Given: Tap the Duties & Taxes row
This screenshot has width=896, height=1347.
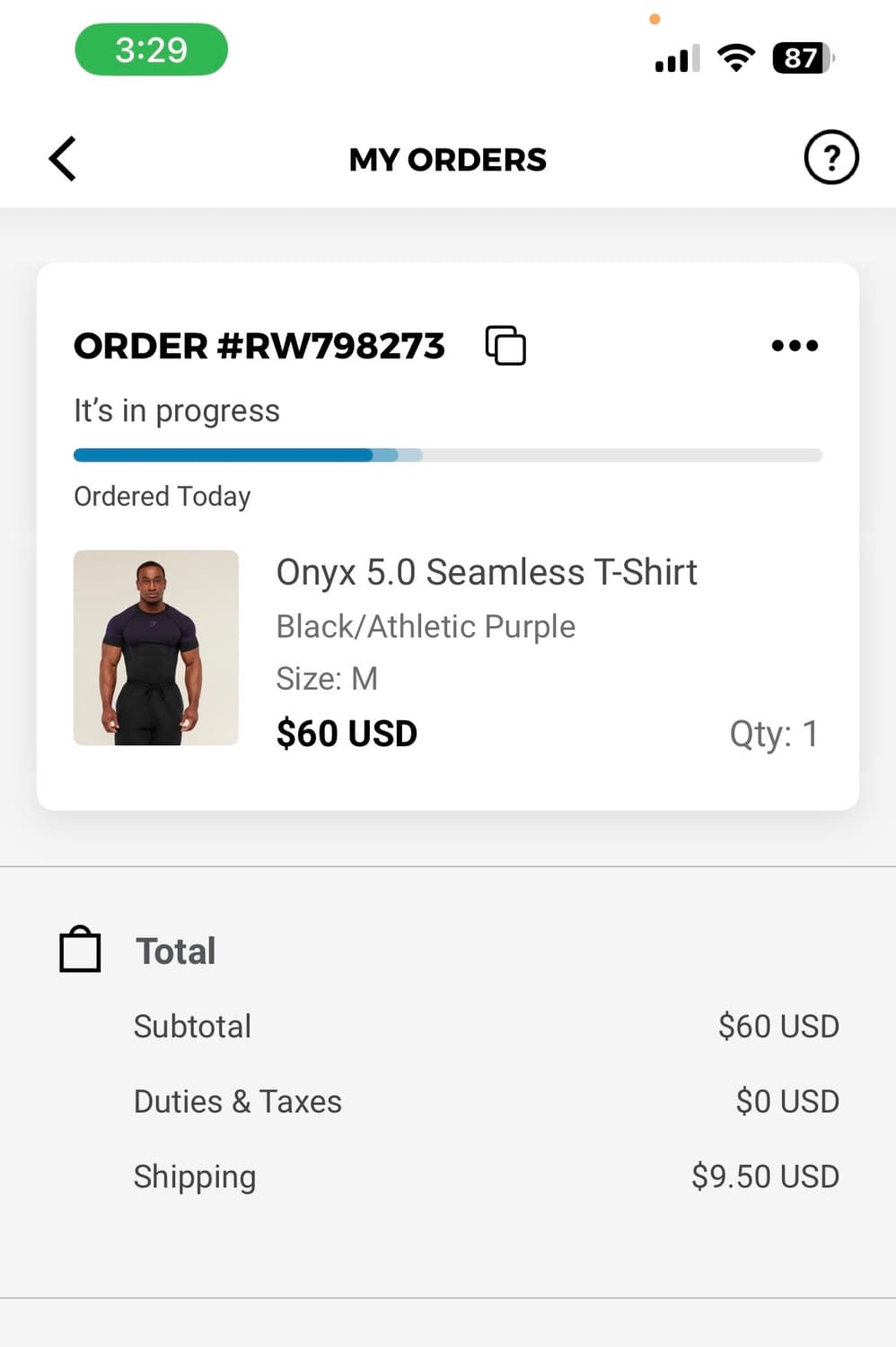Looking at the screenshot, I should (486, 1101).
